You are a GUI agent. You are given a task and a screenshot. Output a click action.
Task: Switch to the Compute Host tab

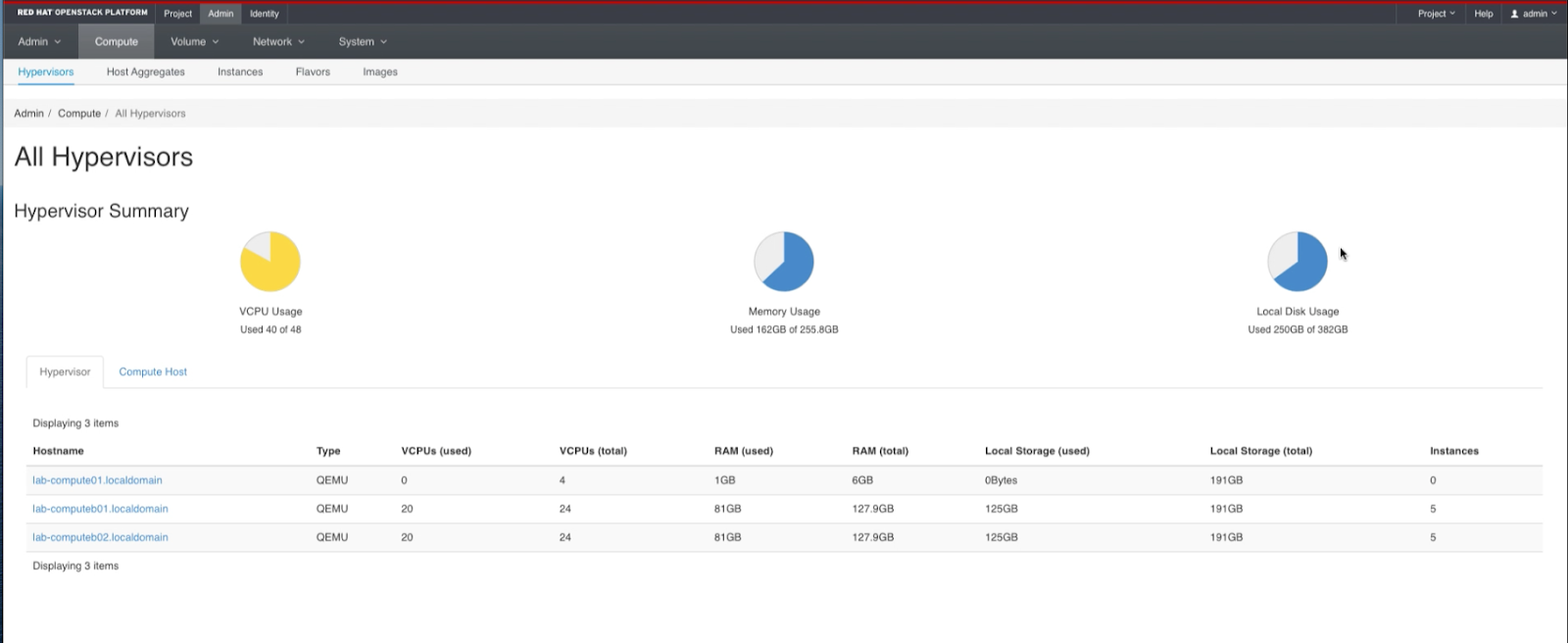[153, 372]
